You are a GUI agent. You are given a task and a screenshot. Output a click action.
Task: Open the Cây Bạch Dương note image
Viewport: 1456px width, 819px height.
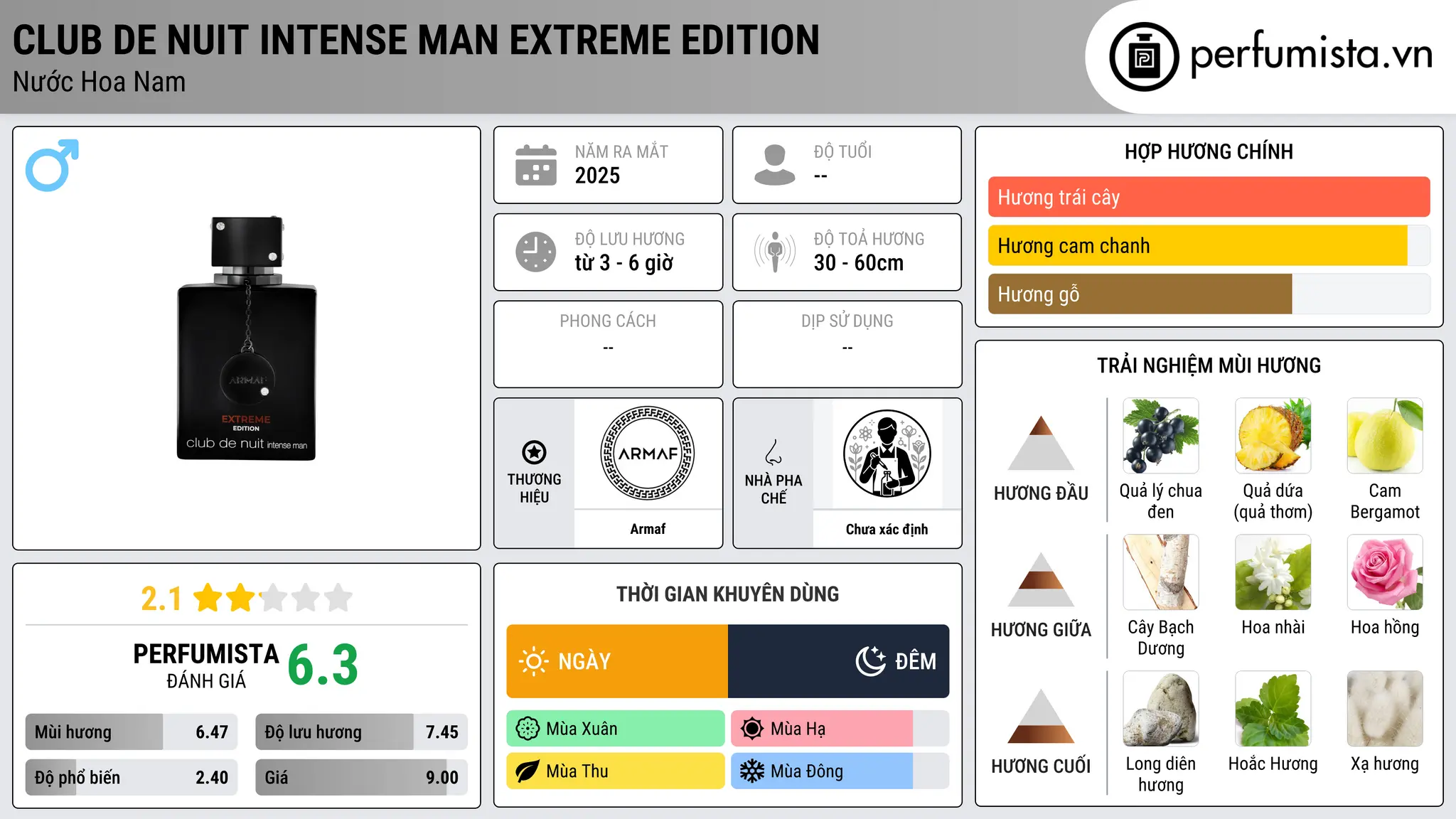tap(1160, 572)
